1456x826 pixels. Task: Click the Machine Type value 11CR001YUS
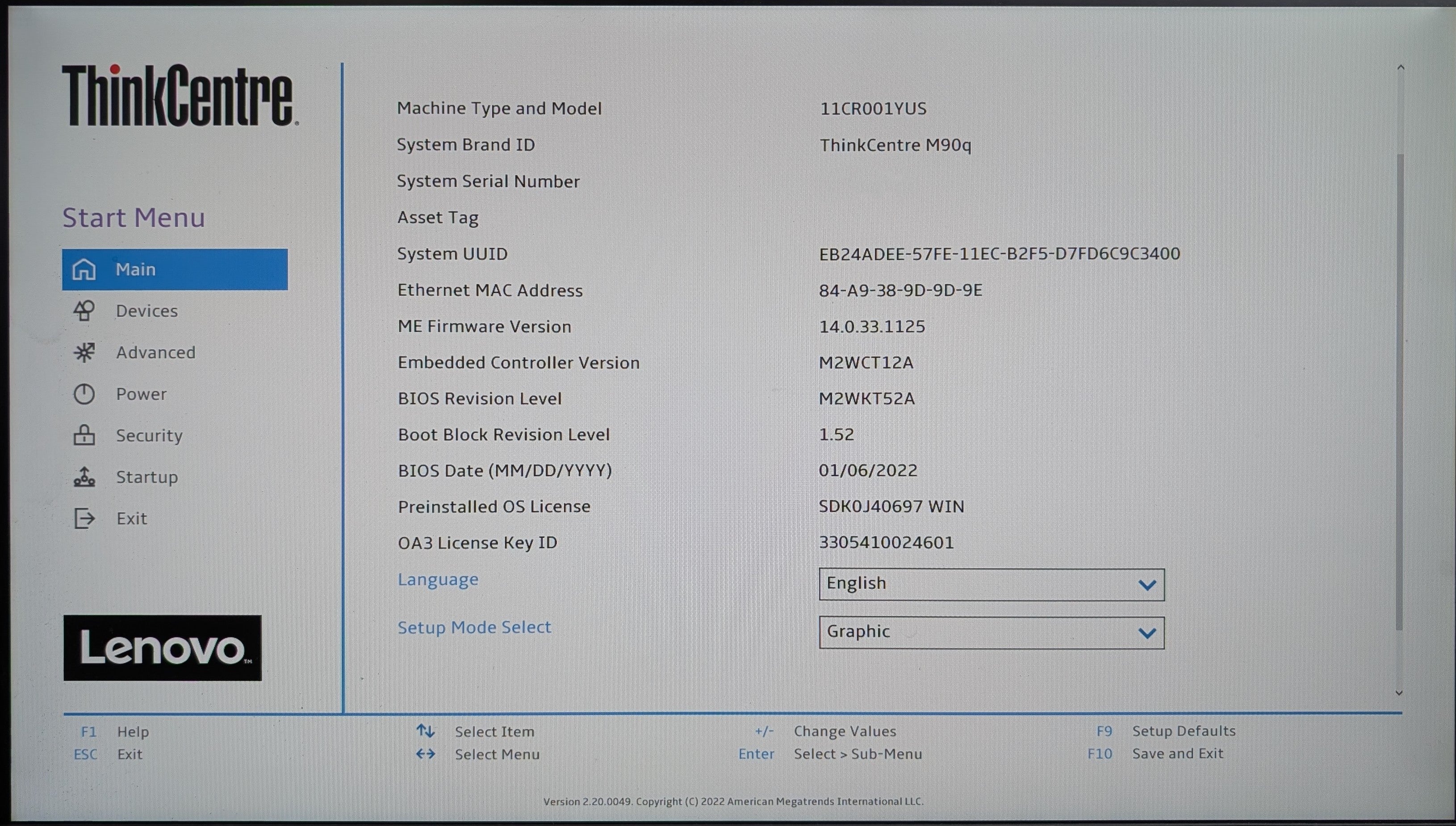click(873, 109)
